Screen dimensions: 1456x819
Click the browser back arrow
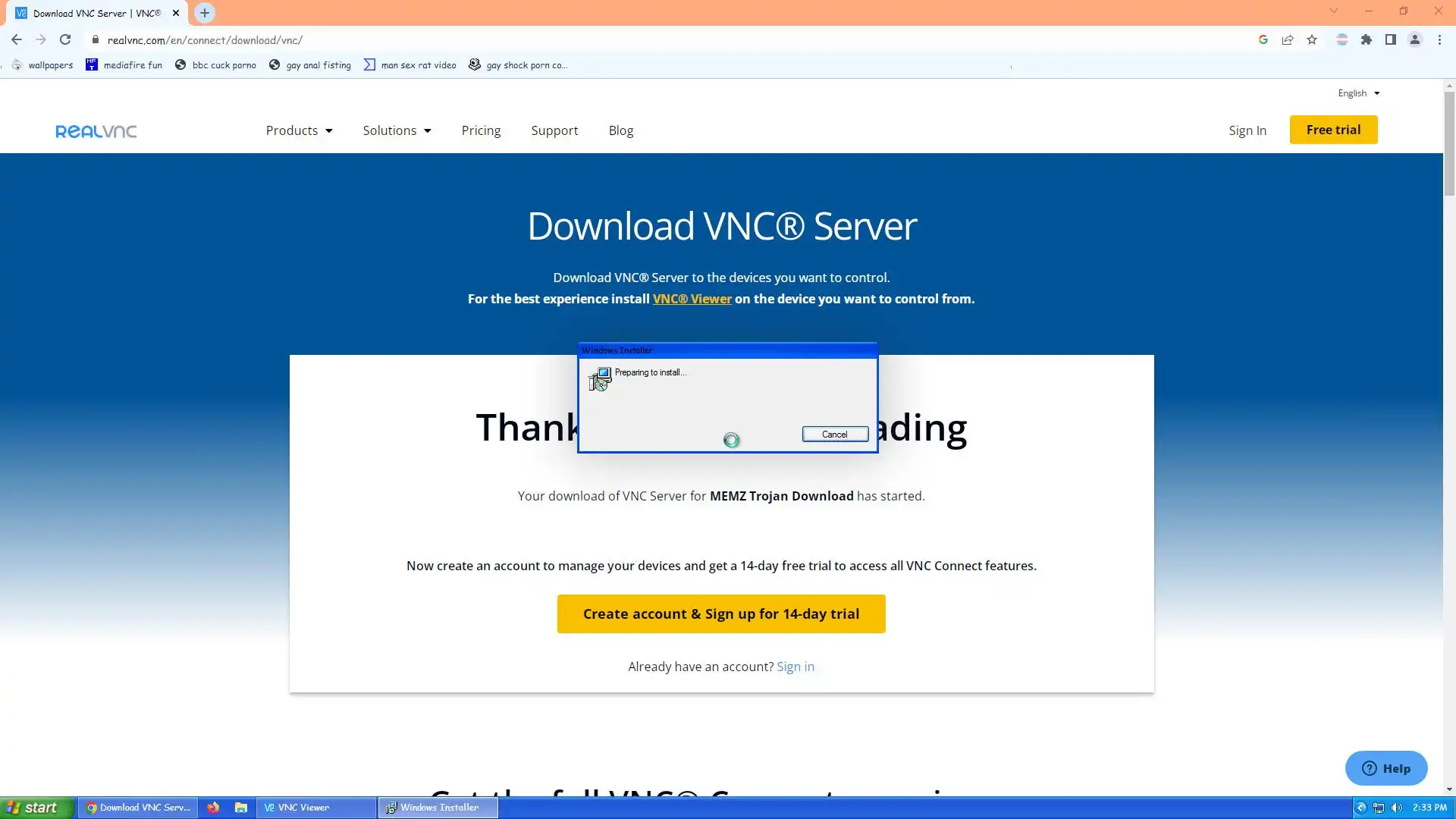[x=17, y=39]
